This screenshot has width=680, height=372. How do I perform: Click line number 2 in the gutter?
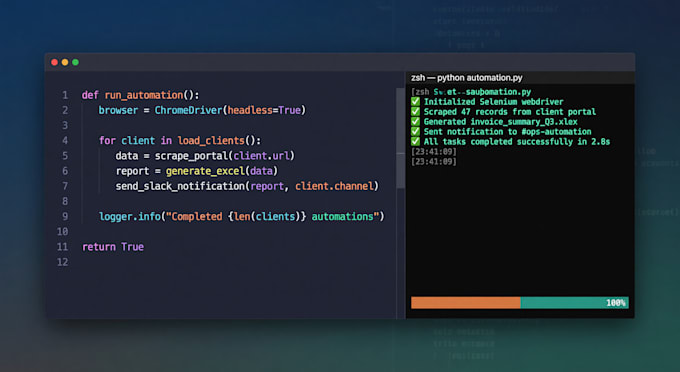point(65,110)
